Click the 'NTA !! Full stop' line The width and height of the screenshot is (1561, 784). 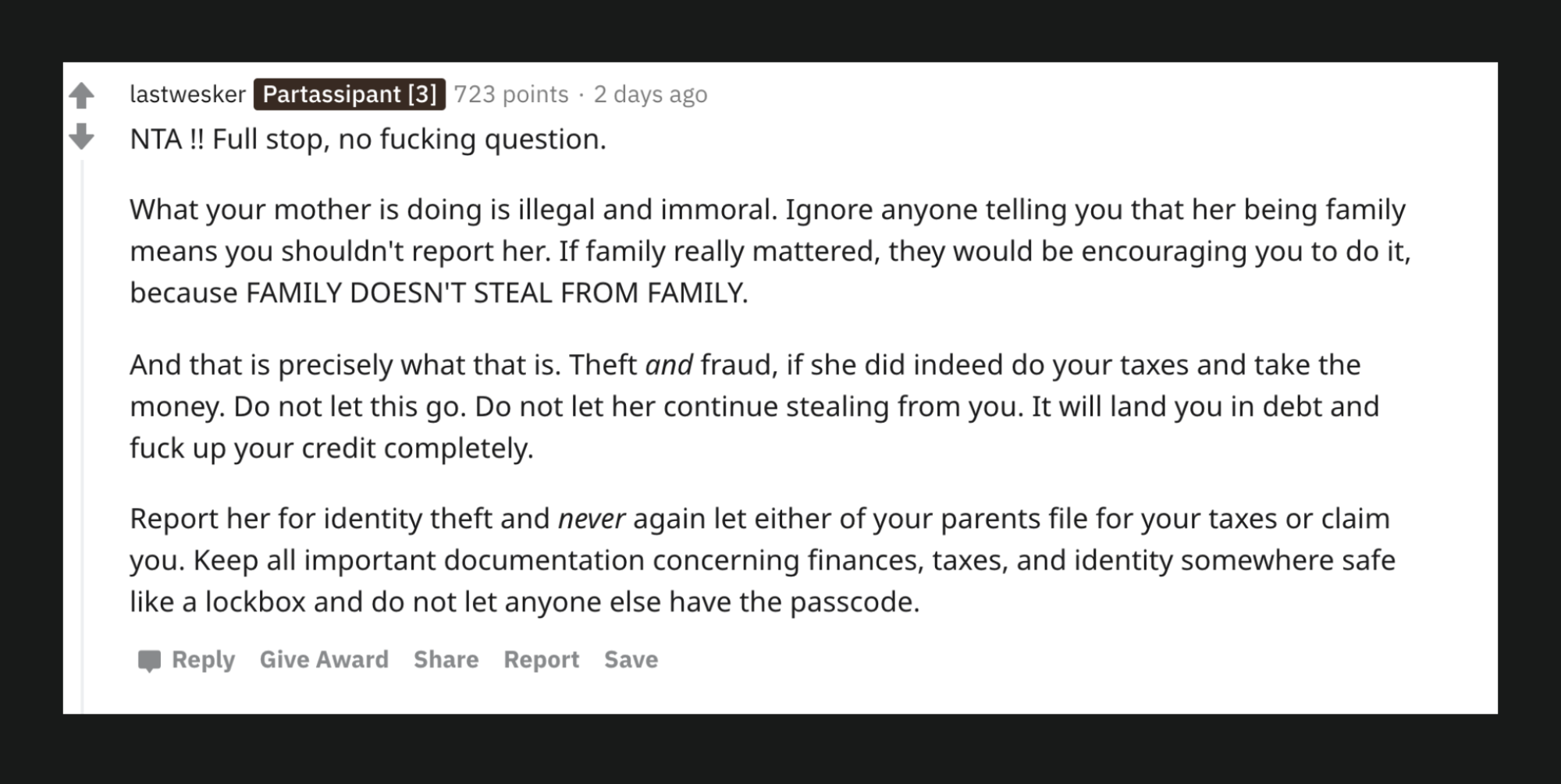(368, 140)
